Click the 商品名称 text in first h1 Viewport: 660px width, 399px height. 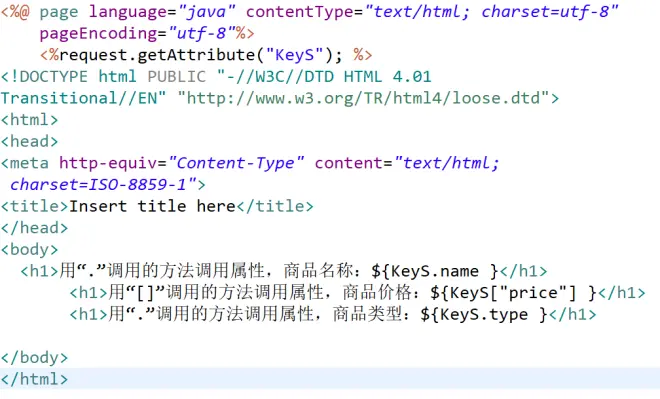tap(318, 271)
